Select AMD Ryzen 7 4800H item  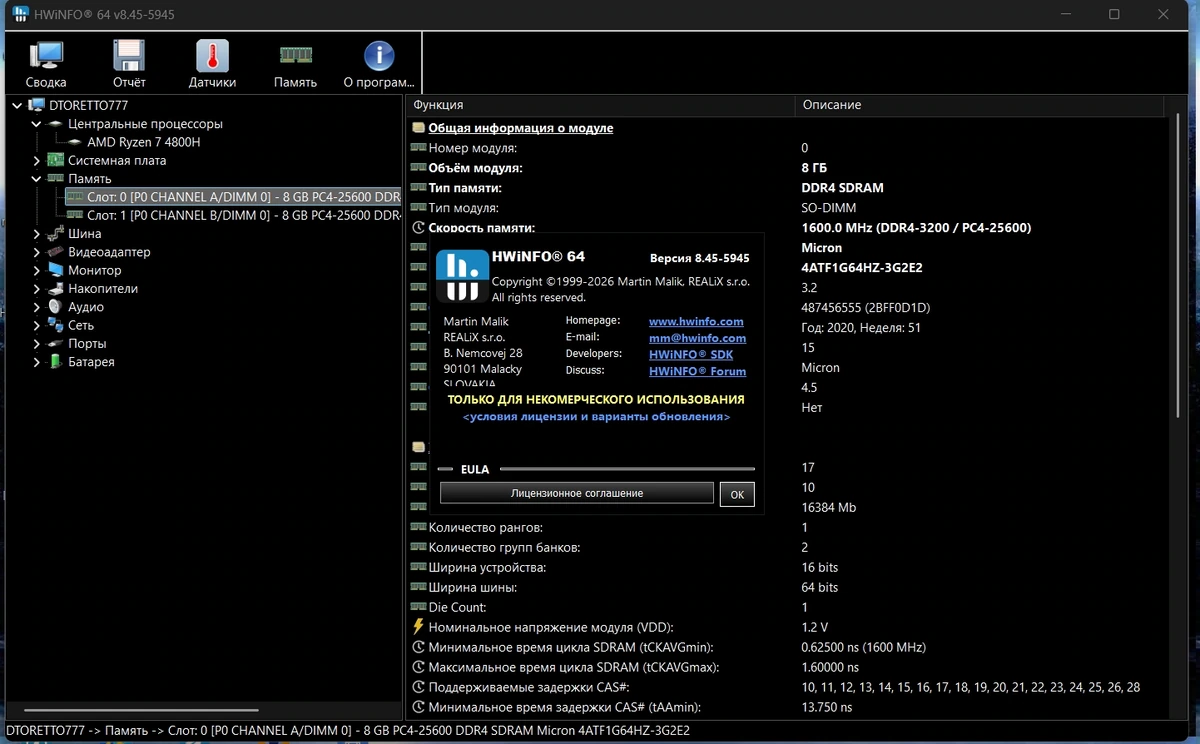coord(143,142)
